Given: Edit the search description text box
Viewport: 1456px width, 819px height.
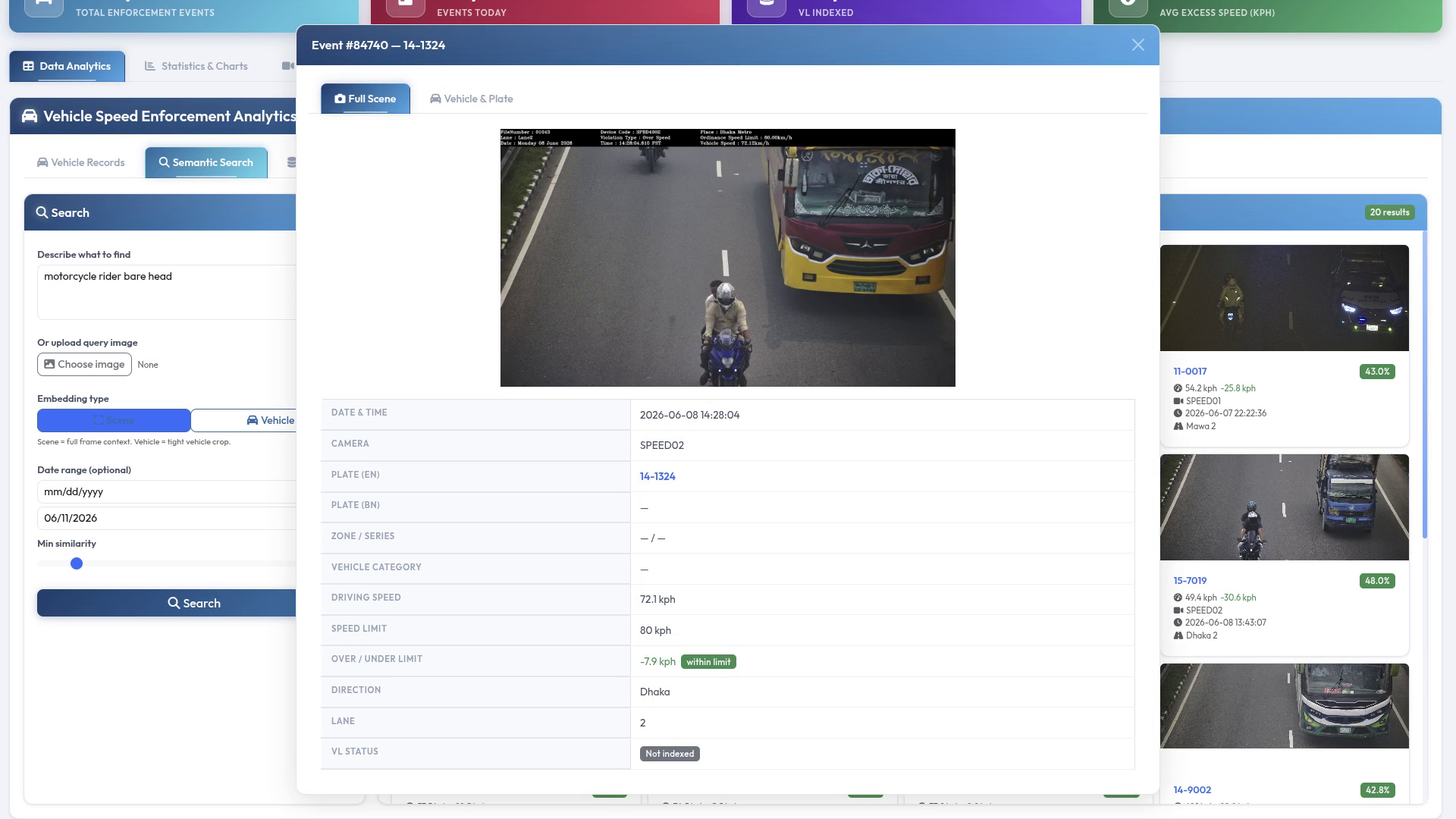Looking at the screenshot, I should (x=167, y=292).
